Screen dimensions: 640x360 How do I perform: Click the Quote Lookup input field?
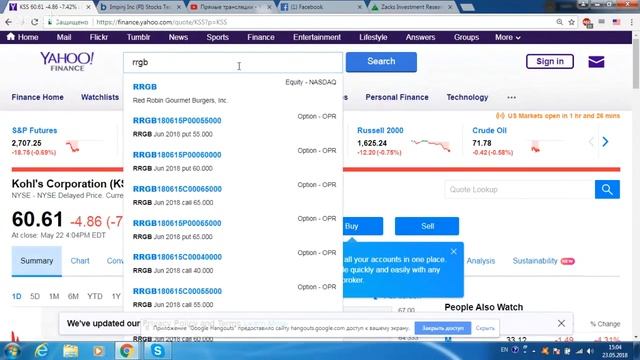coord(520,189)
